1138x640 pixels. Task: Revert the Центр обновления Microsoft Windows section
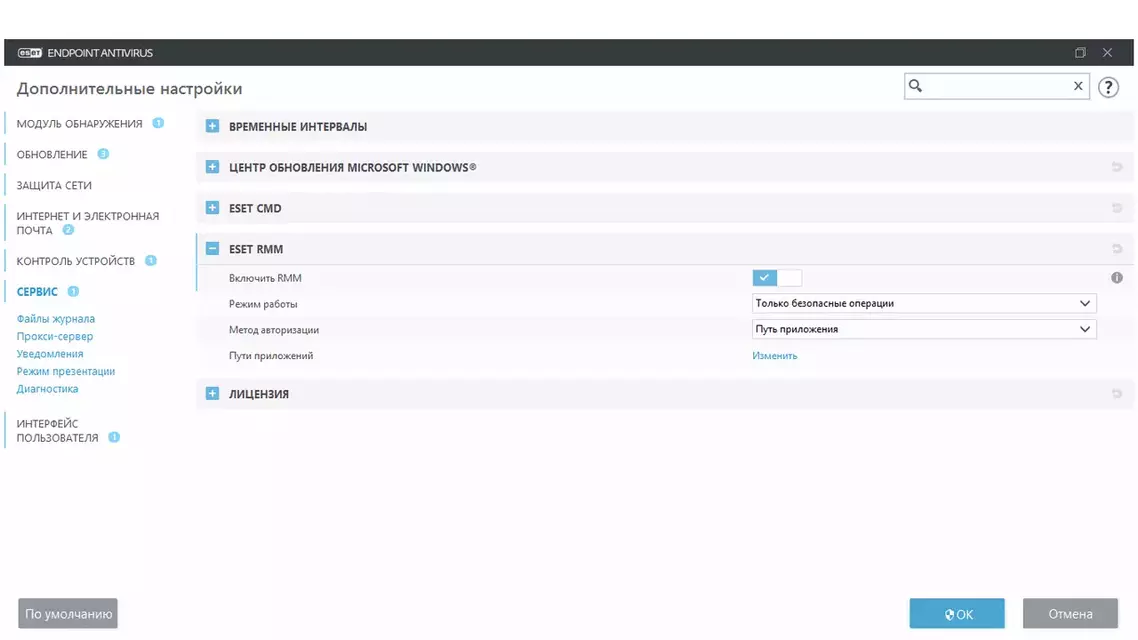(x=1117, y=168)
